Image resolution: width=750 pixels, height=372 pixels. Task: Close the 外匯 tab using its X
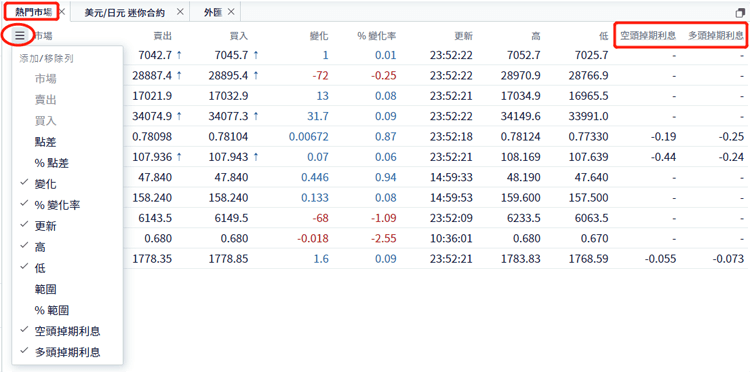coord(231,12)
